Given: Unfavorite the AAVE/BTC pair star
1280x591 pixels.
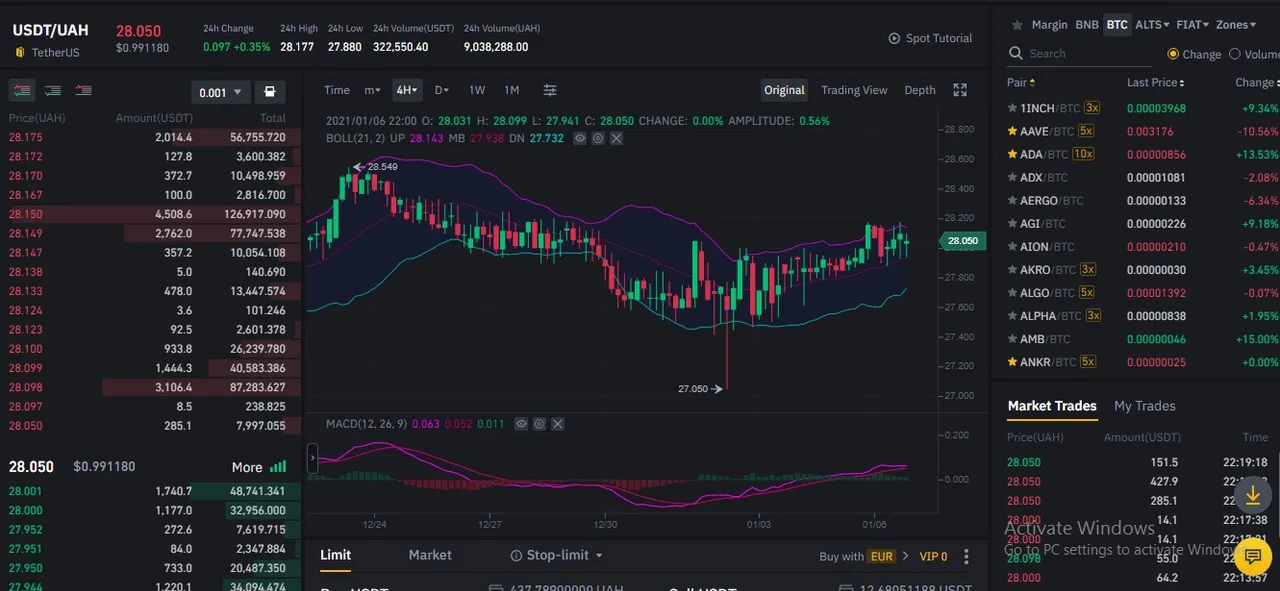Looking at the screenshot, I should pyautogui.click(x=1013, y=131).
